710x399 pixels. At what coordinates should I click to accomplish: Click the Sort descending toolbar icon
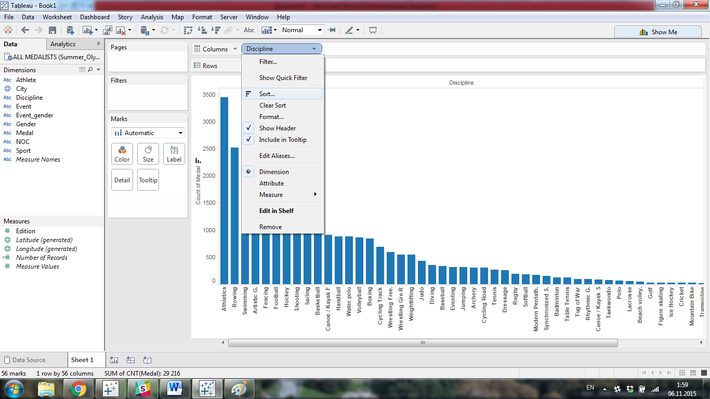tap(216, 30)
